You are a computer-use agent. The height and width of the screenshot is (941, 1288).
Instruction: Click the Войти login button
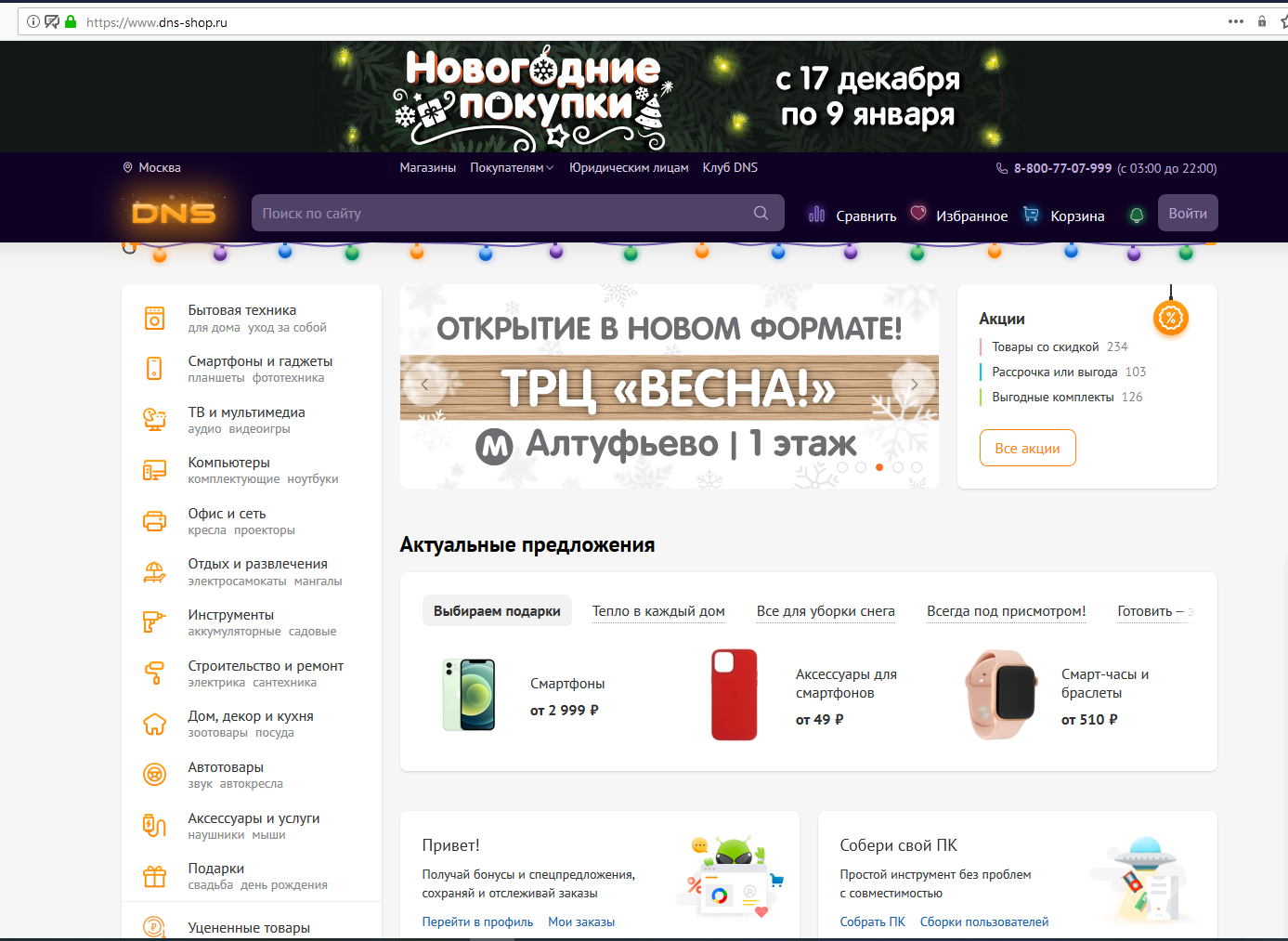click(1188, 213)
